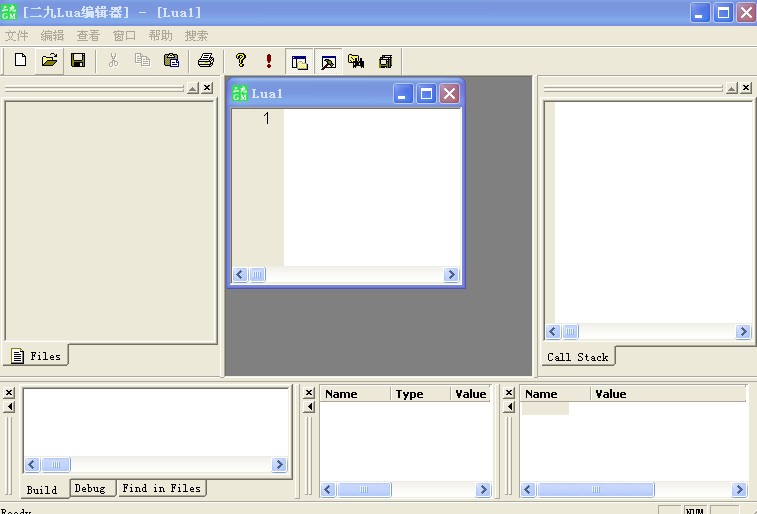The width and height of the screenshot is (757, 514).
Task: Click the paste clipboard icon
Action: pos(171,60)
